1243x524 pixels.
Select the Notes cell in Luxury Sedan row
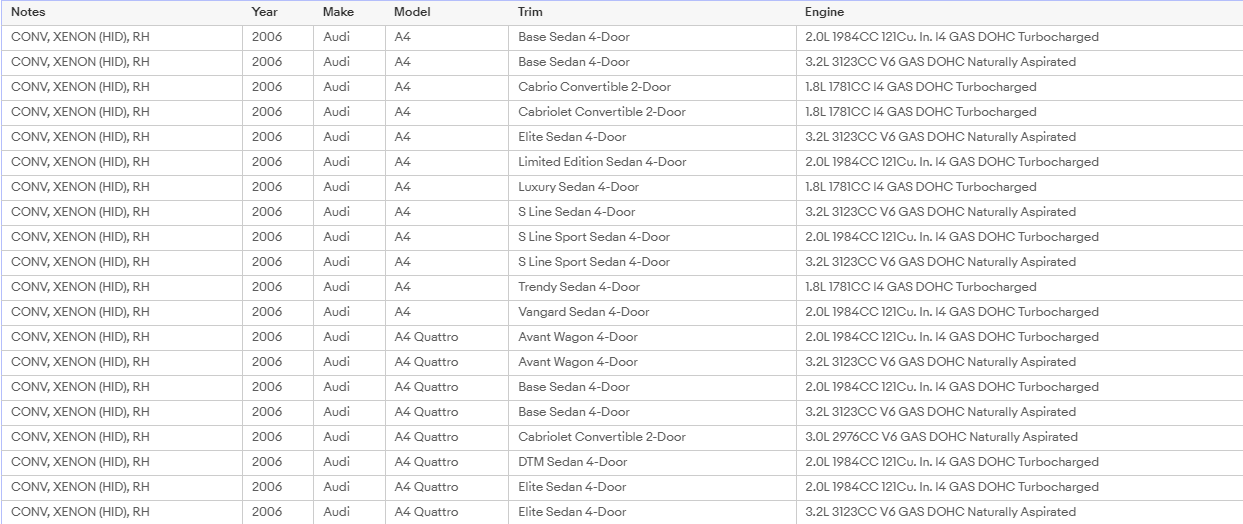(121, 187)
